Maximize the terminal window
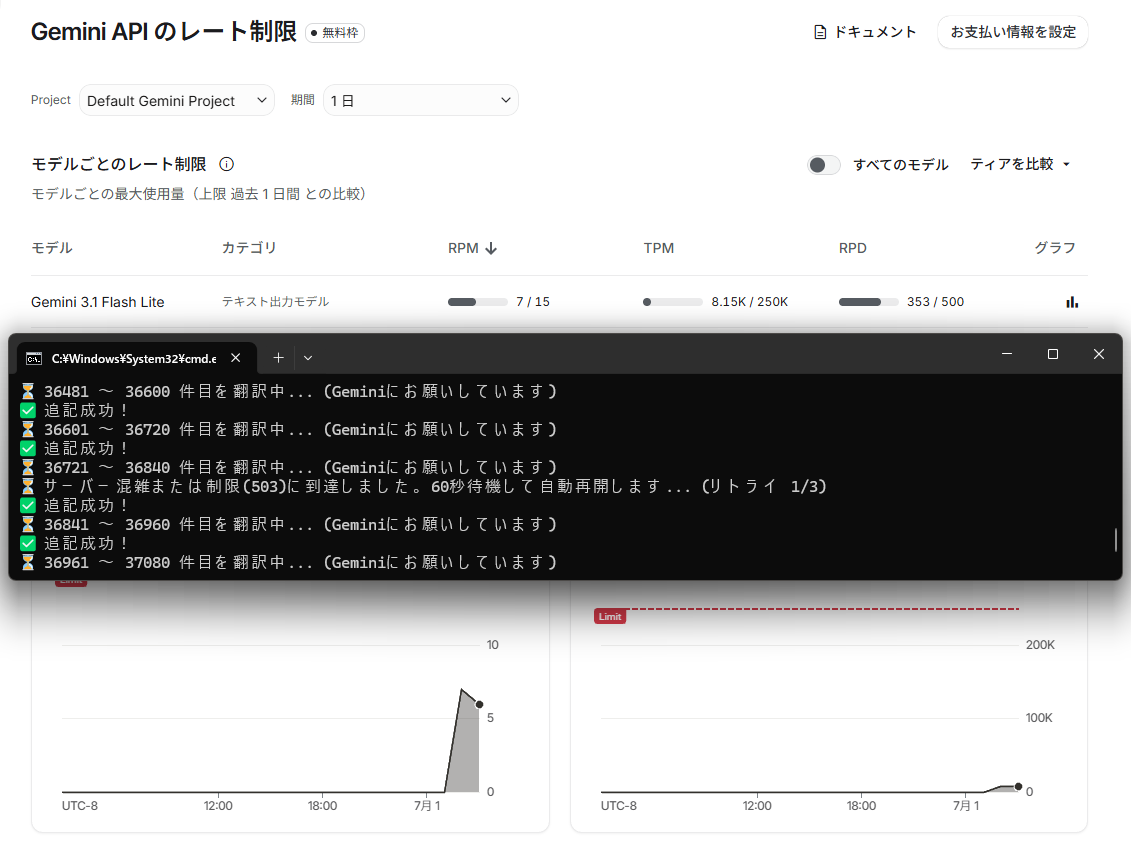This screenshot has height=849, width=1131. point(1052,354)
